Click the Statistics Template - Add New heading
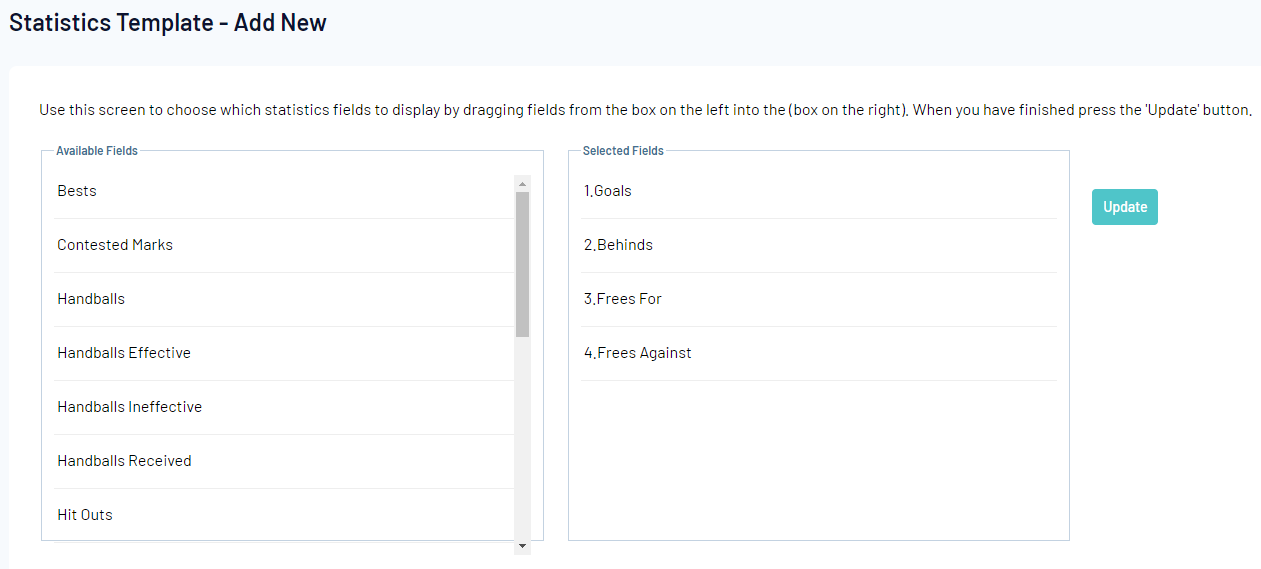The width and height of the screenshot is (1261, 569). (x=168, y=22)
